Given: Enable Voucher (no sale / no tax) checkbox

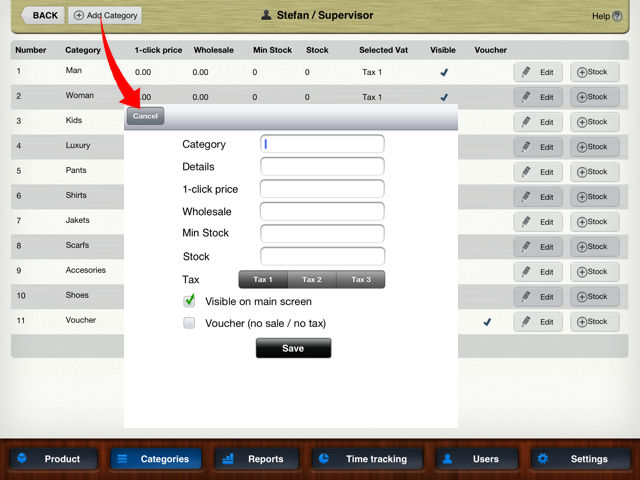Looking at the screenshot, I should (189, 323).
